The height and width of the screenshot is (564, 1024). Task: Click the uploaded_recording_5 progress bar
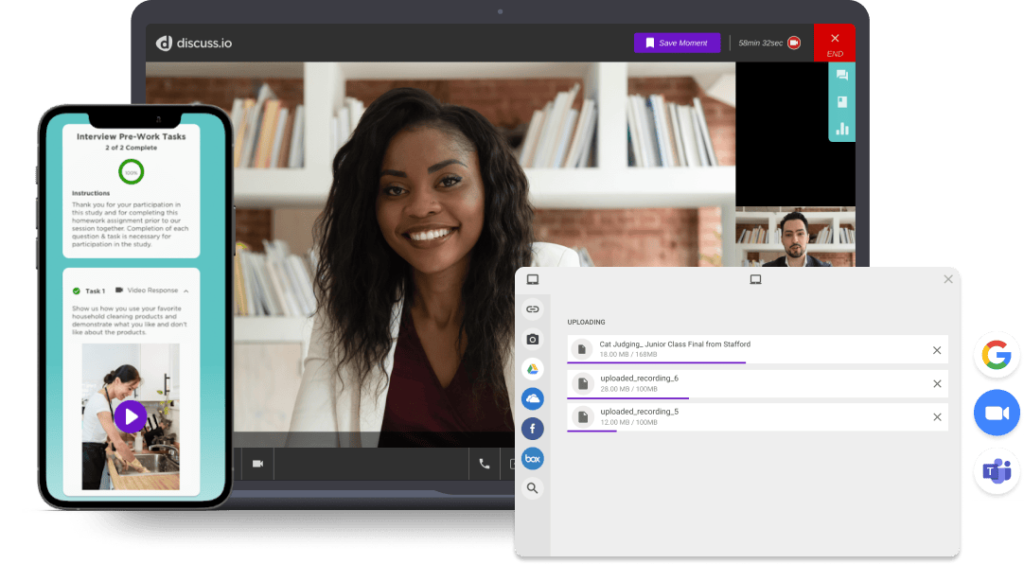592,430
